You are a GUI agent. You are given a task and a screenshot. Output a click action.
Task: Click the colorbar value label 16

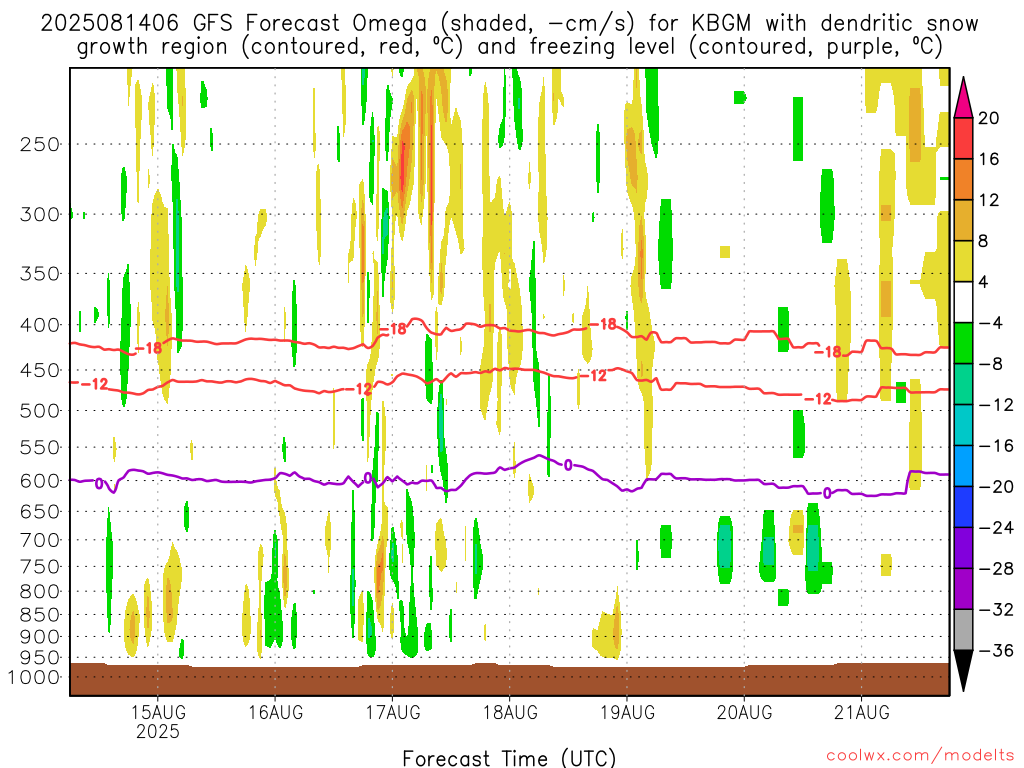click(x=988, y=159)
